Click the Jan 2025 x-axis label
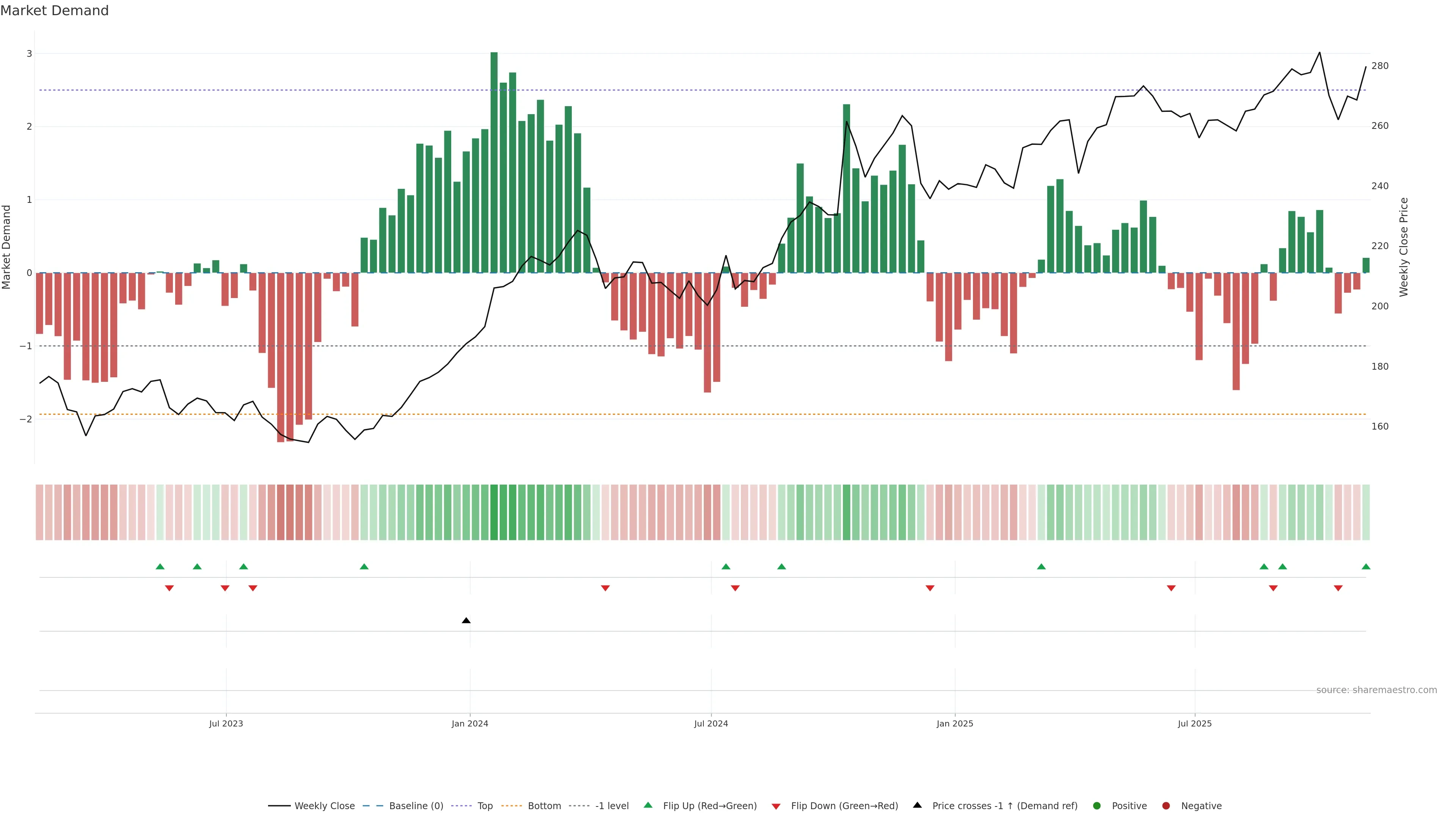This screenshot has width=1456, height=819. [955, 724]
